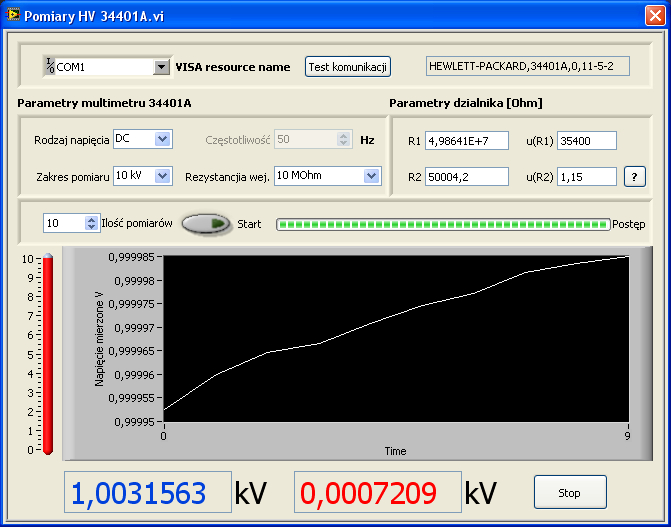Click the Napięcie mierzone V axis label

(100, 337)
